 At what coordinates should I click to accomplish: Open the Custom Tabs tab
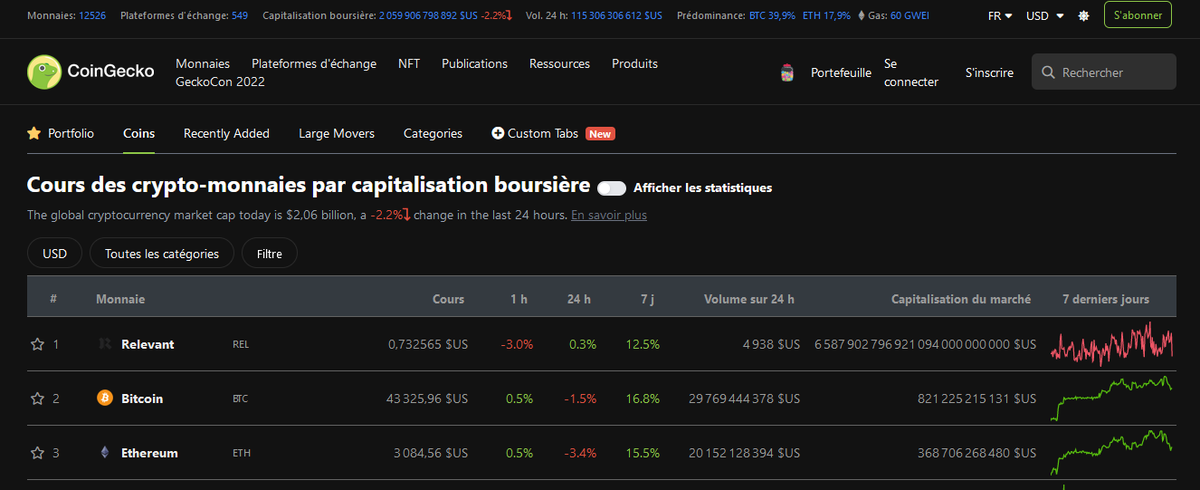(x=553, y=133)
